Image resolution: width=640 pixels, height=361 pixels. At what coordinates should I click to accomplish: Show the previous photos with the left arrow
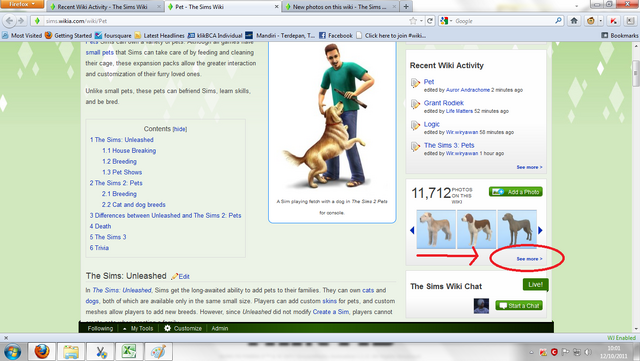[x=412, y=230]
